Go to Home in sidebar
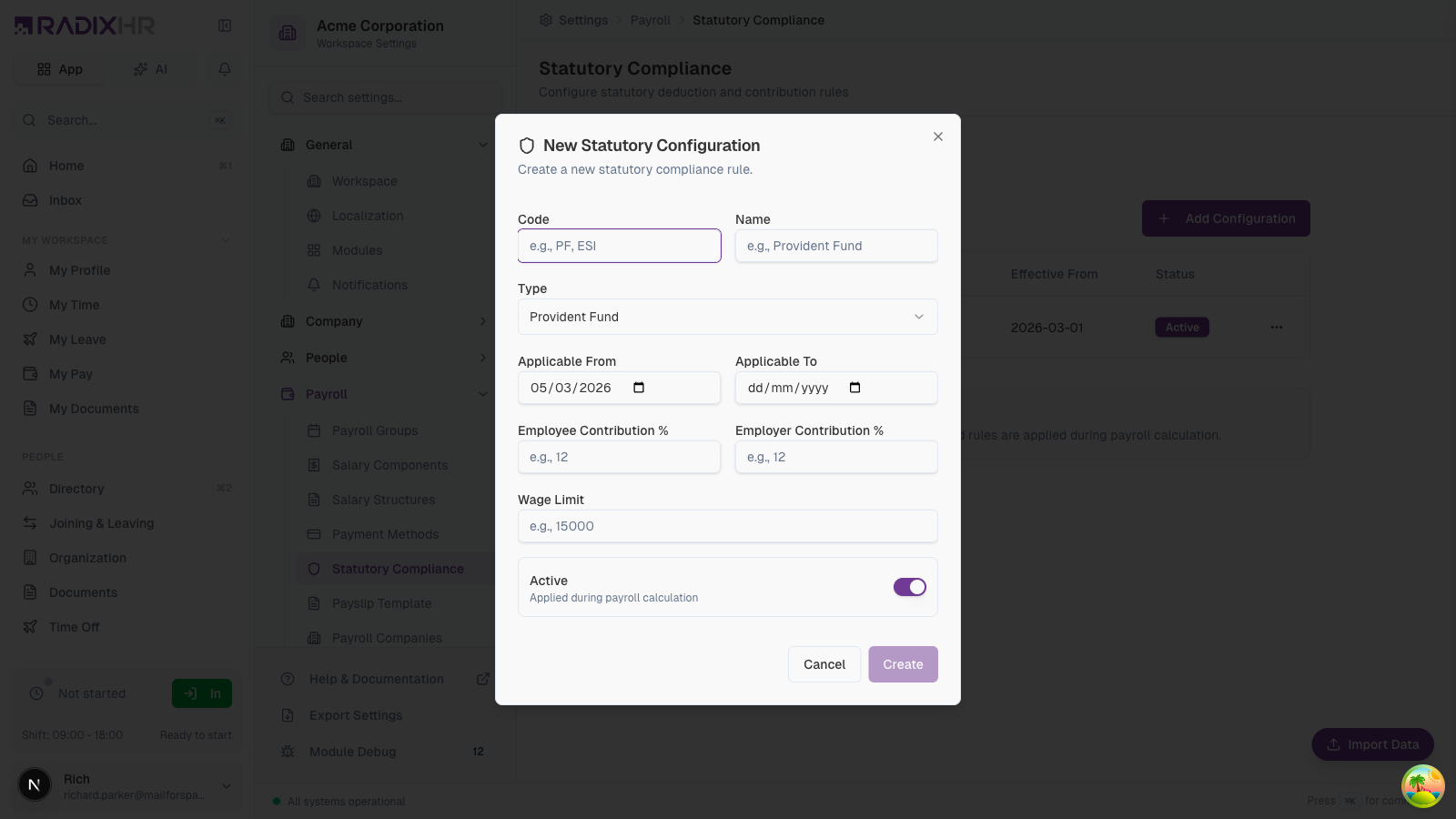This screenshot has height=819, width=1456. tap(126, 166)
